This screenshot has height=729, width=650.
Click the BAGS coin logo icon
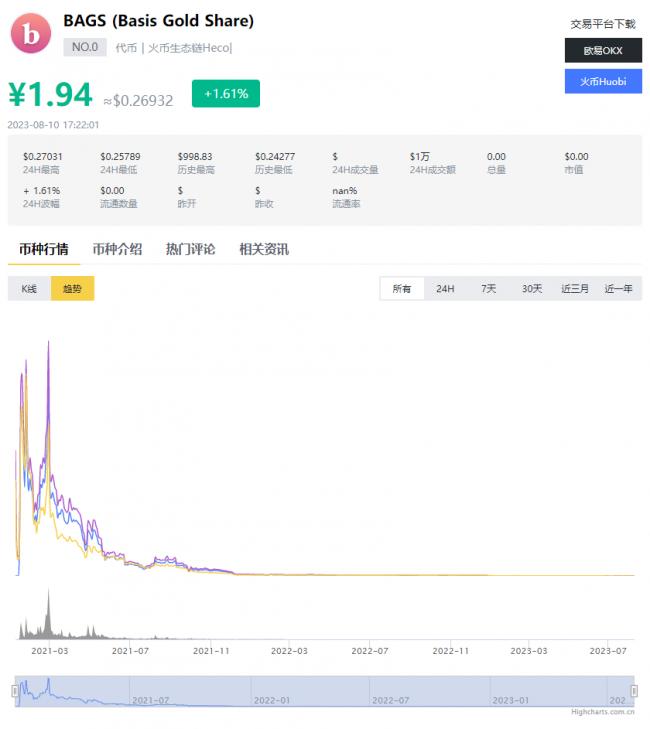31,34
